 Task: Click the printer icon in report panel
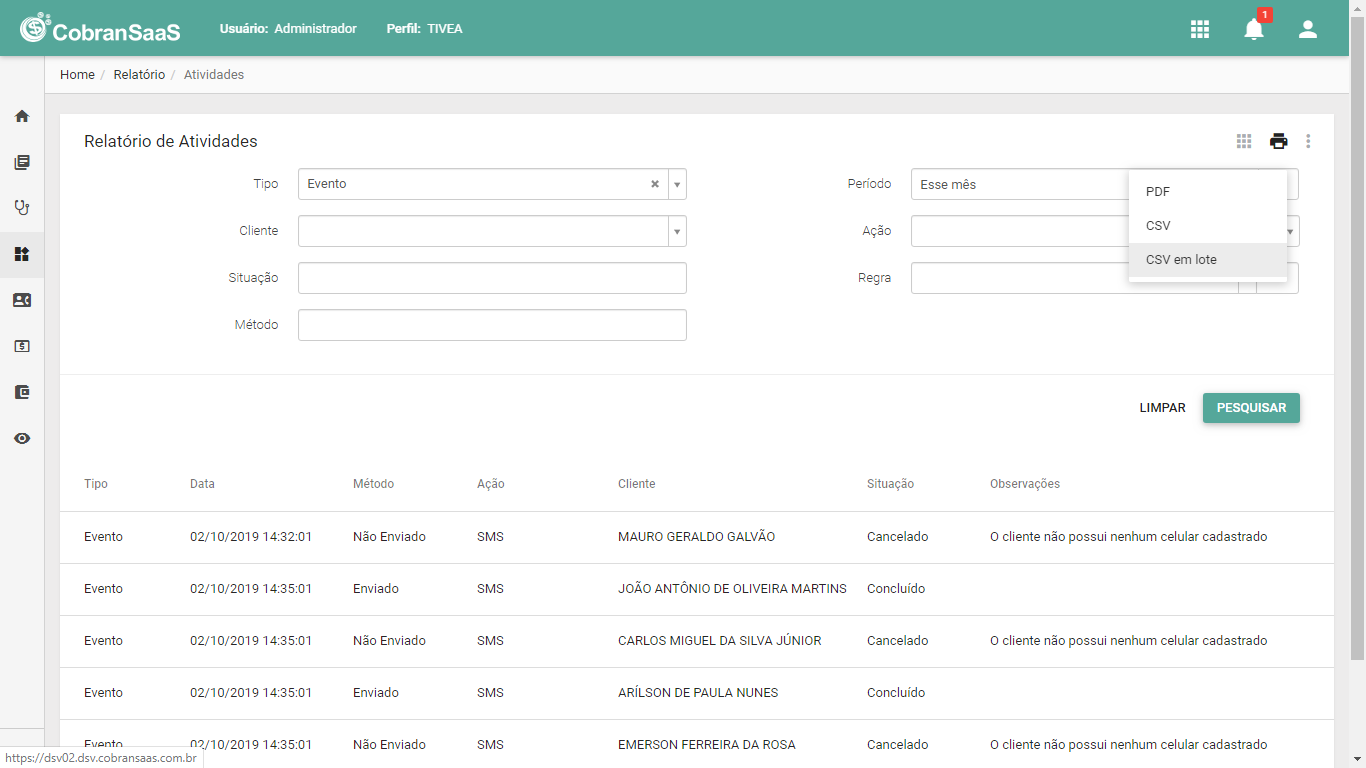tap(1279, 141)
